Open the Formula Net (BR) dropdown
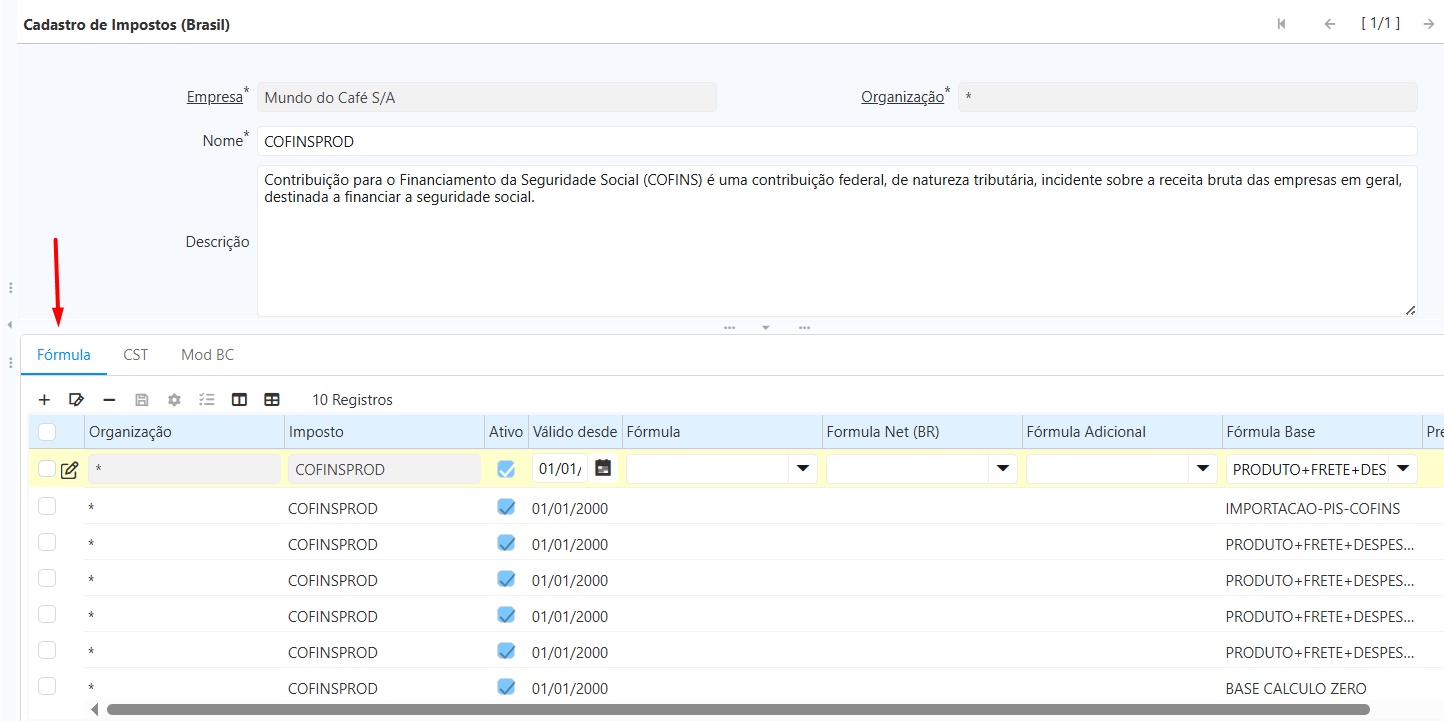Image resolution: width=1444 pixels, height=721 pixels. point(1002,469)
